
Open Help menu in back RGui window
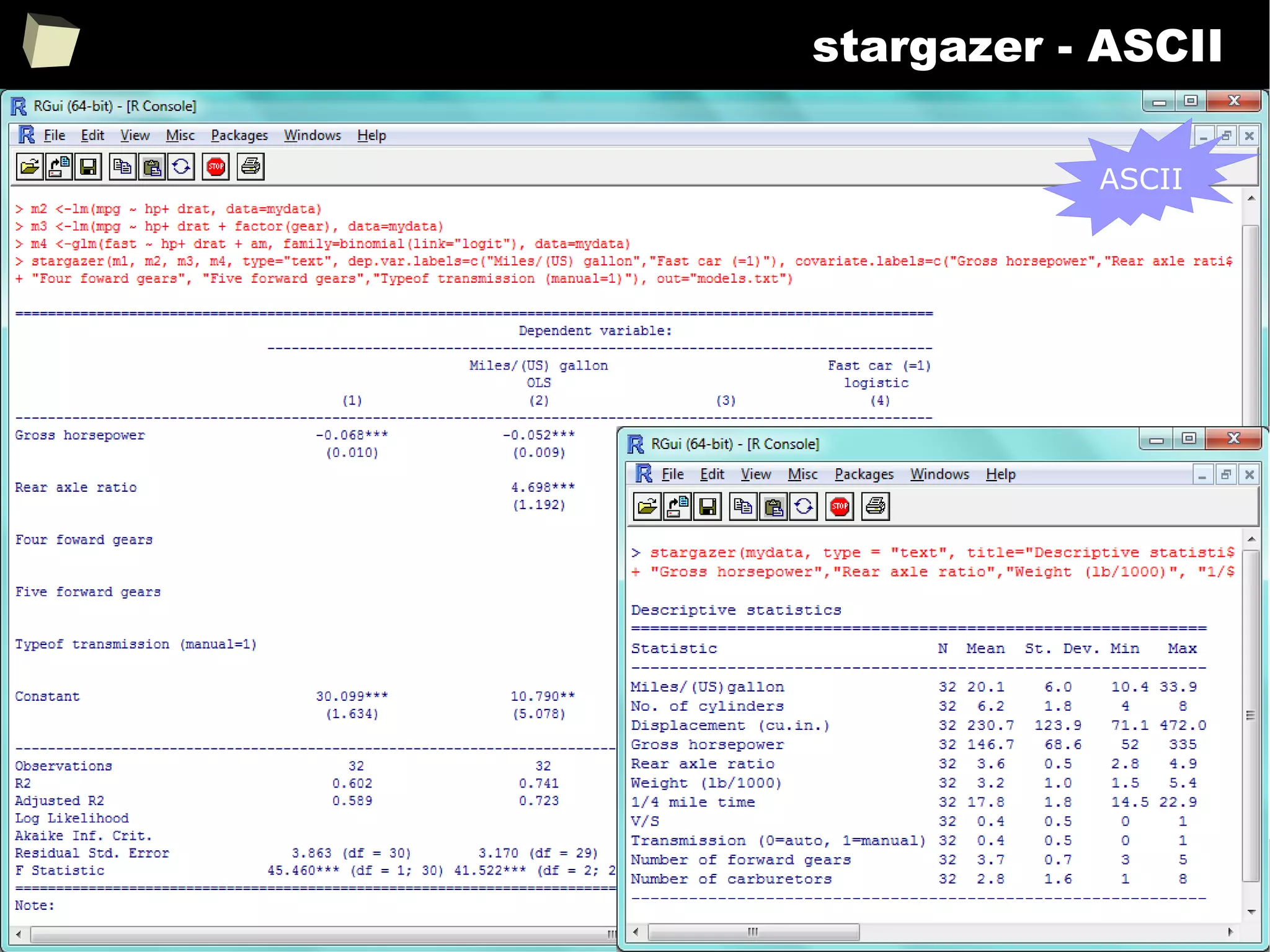point(371,135)
